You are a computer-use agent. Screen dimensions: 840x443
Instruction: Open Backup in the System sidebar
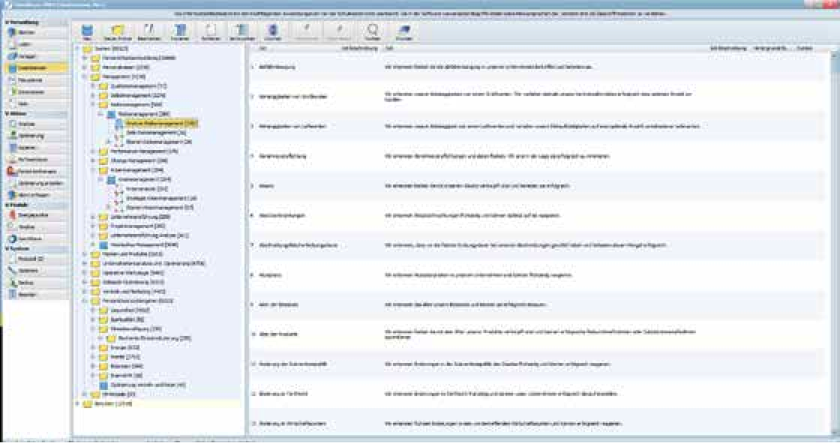coord(28,283)
